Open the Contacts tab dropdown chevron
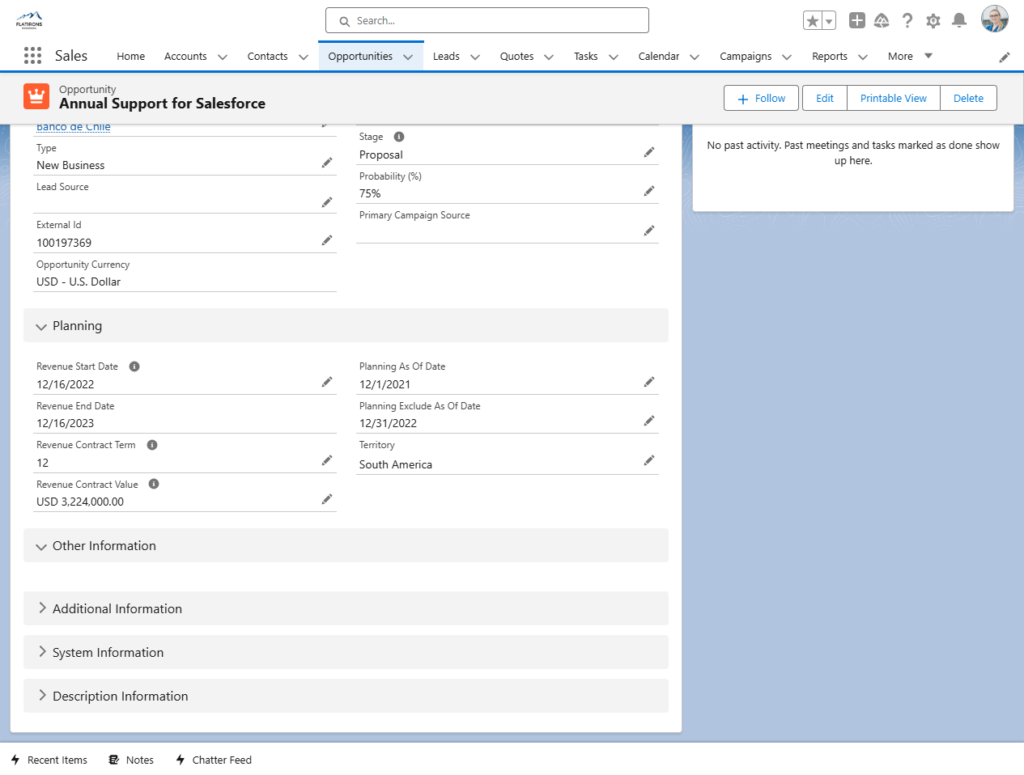The width and height of the screenshot is (1024, 775). [303, 57]
